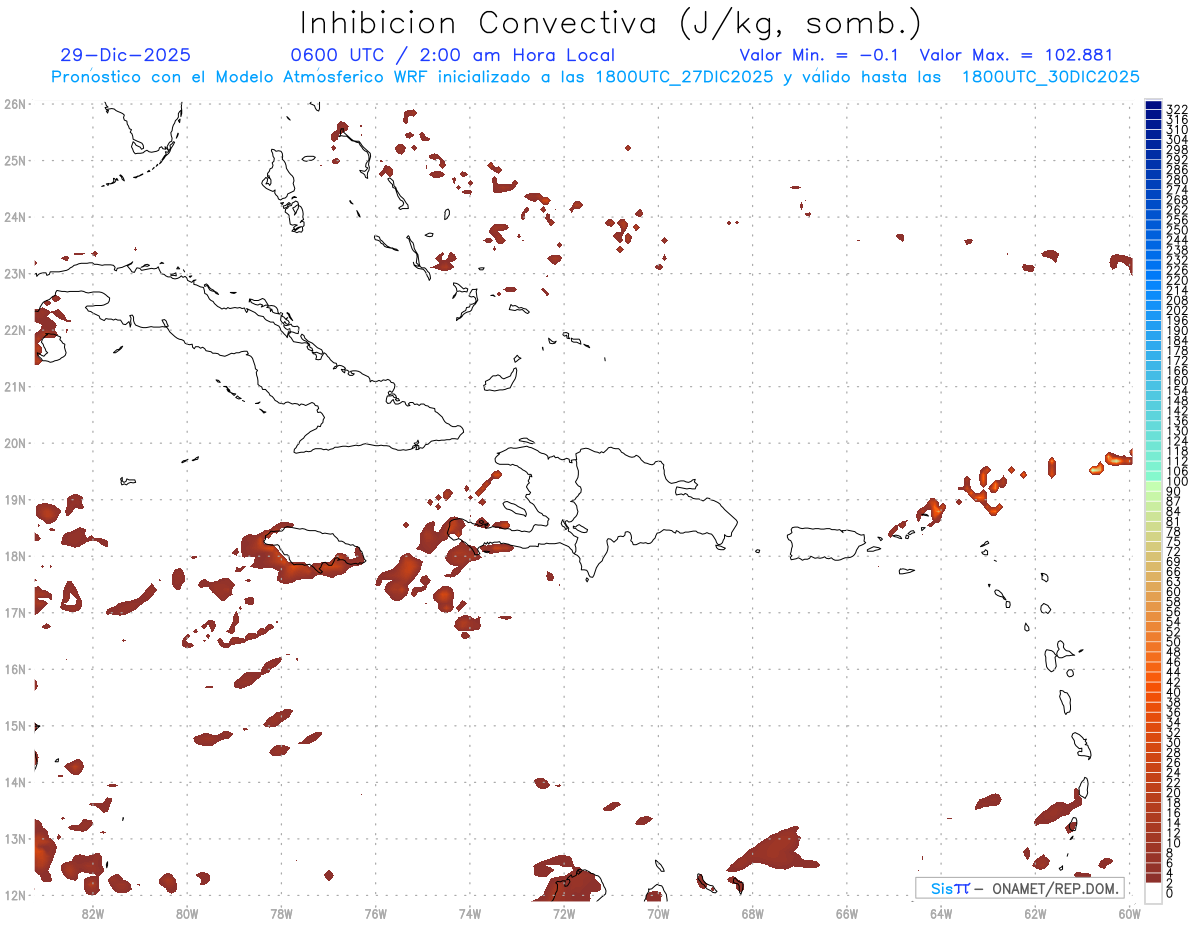This screenshot has width=1200, height=927.
Task: Click the 13N latitude label
Action: [x=15, y=838]
